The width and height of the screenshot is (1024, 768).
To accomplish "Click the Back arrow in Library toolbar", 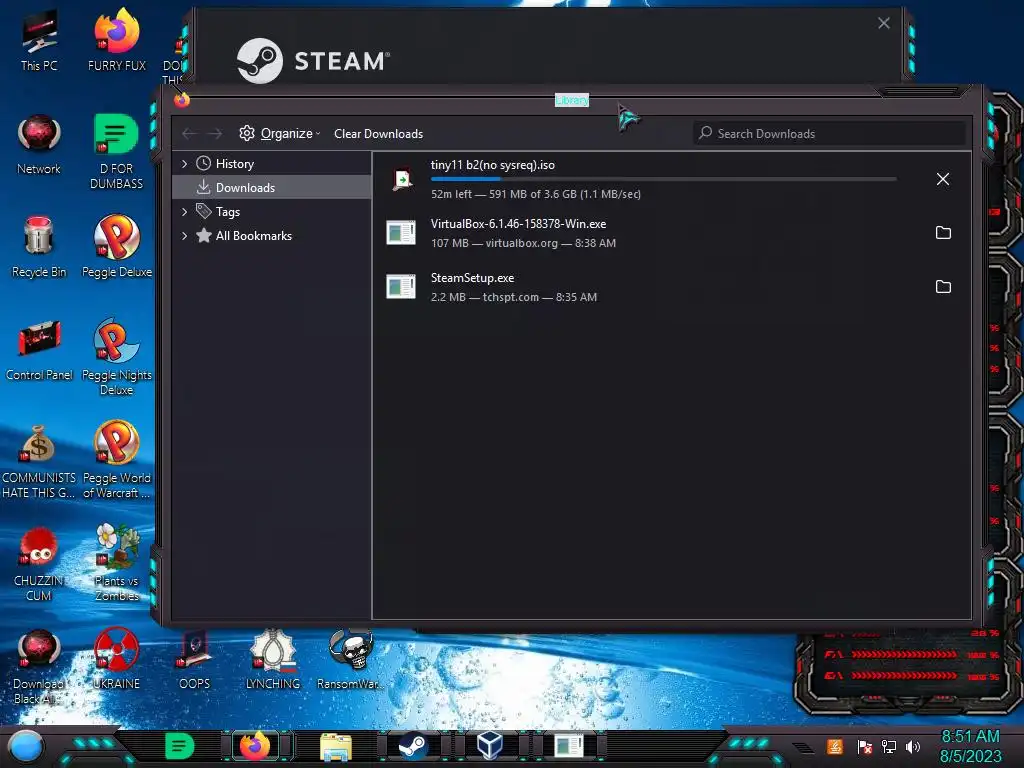I will (x=189, y=134).
